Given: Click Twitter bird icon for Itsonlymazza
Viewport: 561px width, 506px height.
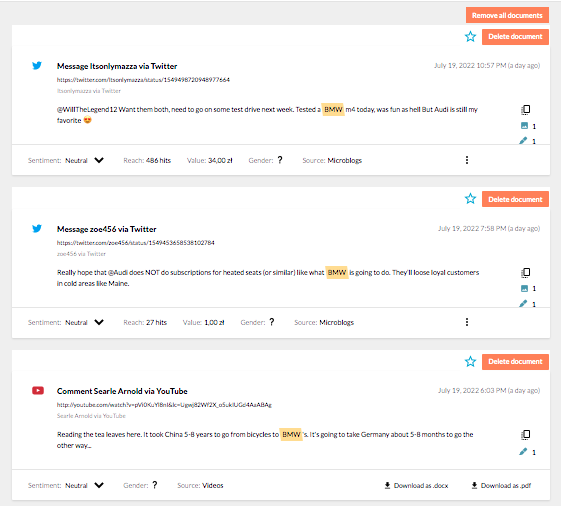Looking at the screenshot, I should pyautogui.click(x=37, y=65).
